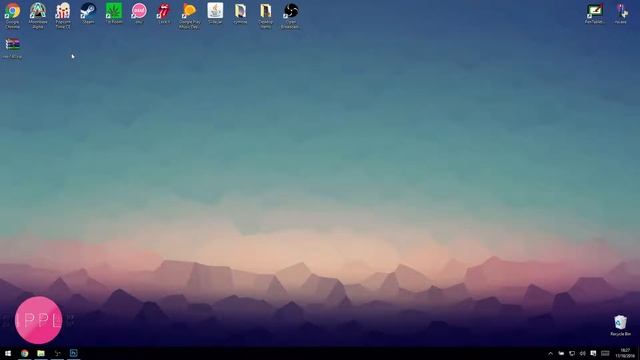
Task: Expand hidden system tray icons
Action: click(550, 353)
